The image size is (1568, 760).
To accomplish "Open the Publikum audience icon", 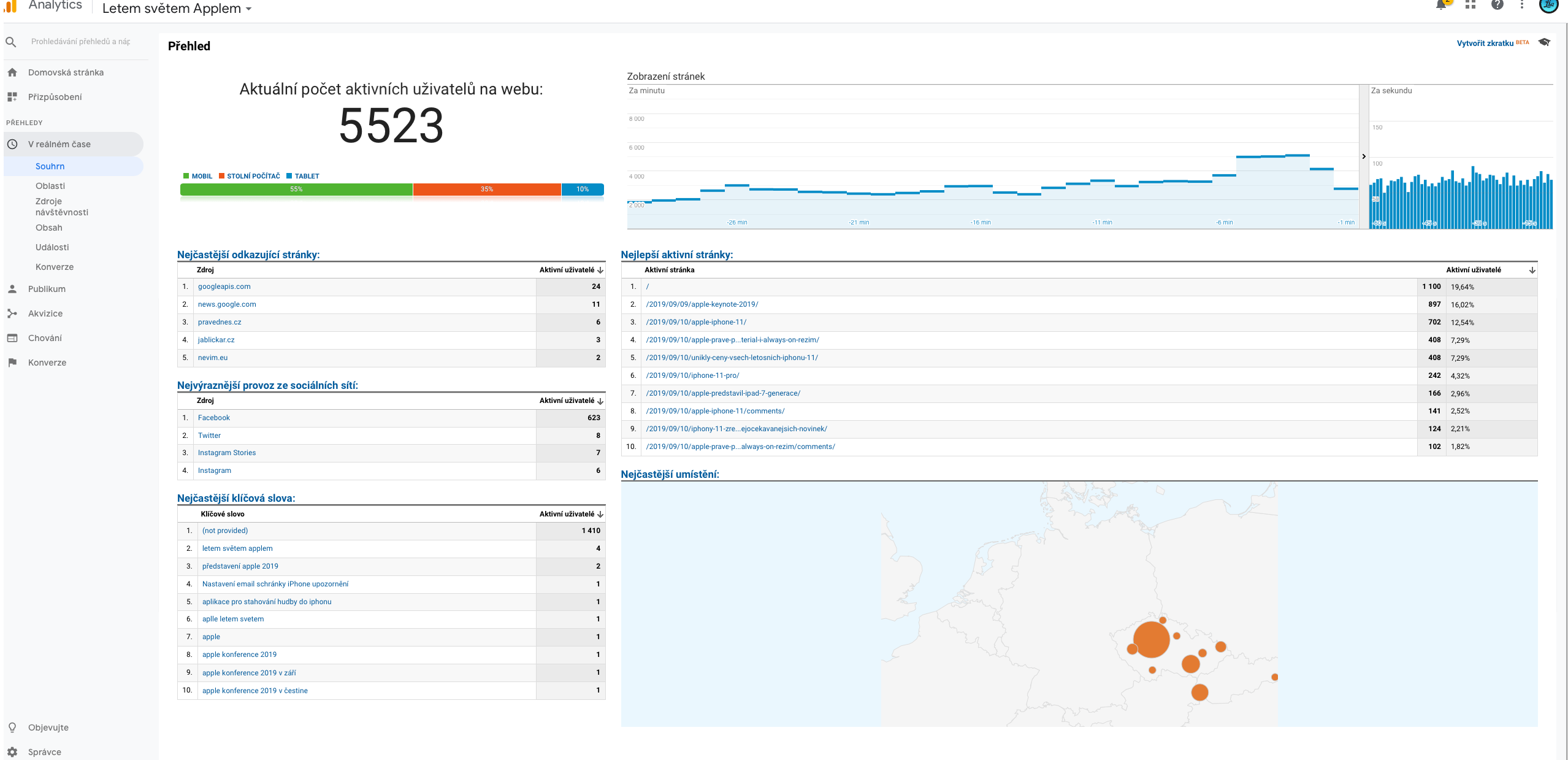I will click(x=12, y=288).
